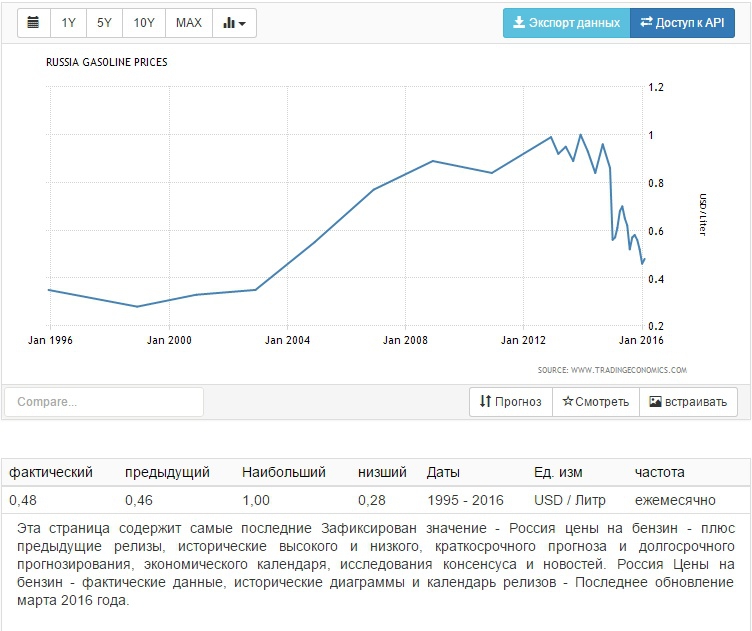The image size is (752, 631).
Task: Open Доступ к API access
Action: pos(682,23)
